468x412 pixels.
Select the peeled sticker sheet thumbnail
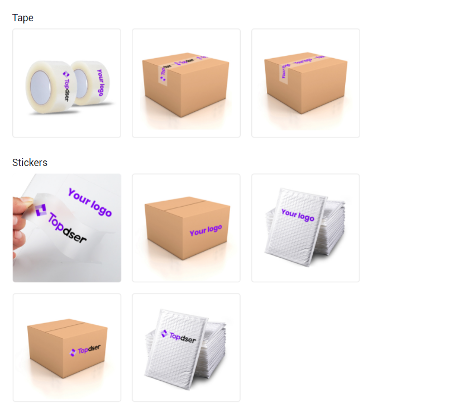pos(67,228)
